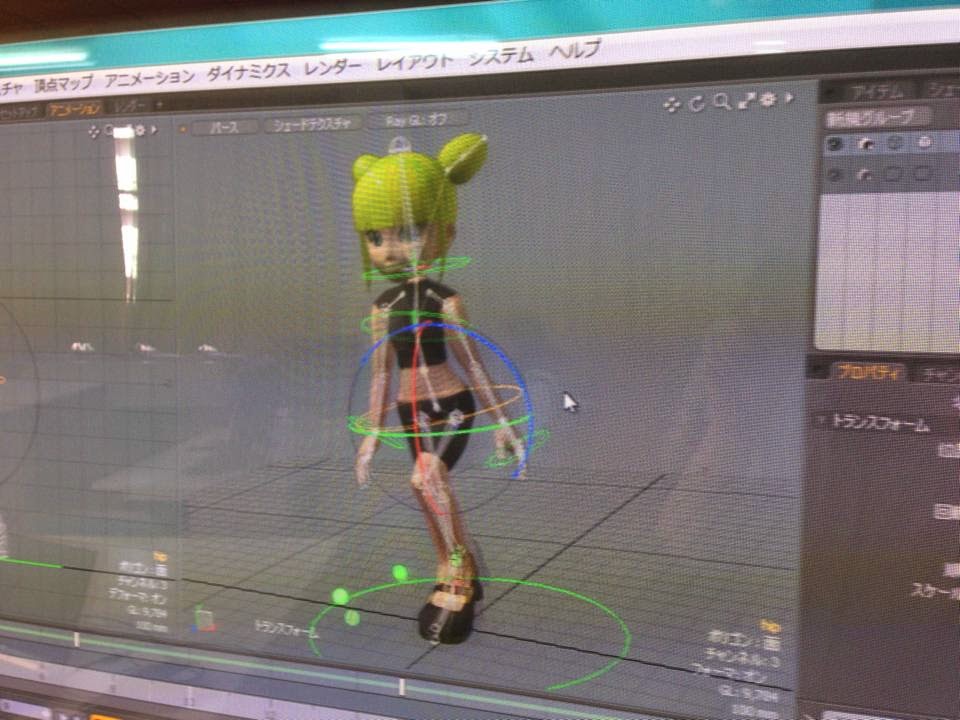The width and height of the screenshot is (960, 720).
Task: Open the パース view type dropdown
Action: [x=224, y=127]
